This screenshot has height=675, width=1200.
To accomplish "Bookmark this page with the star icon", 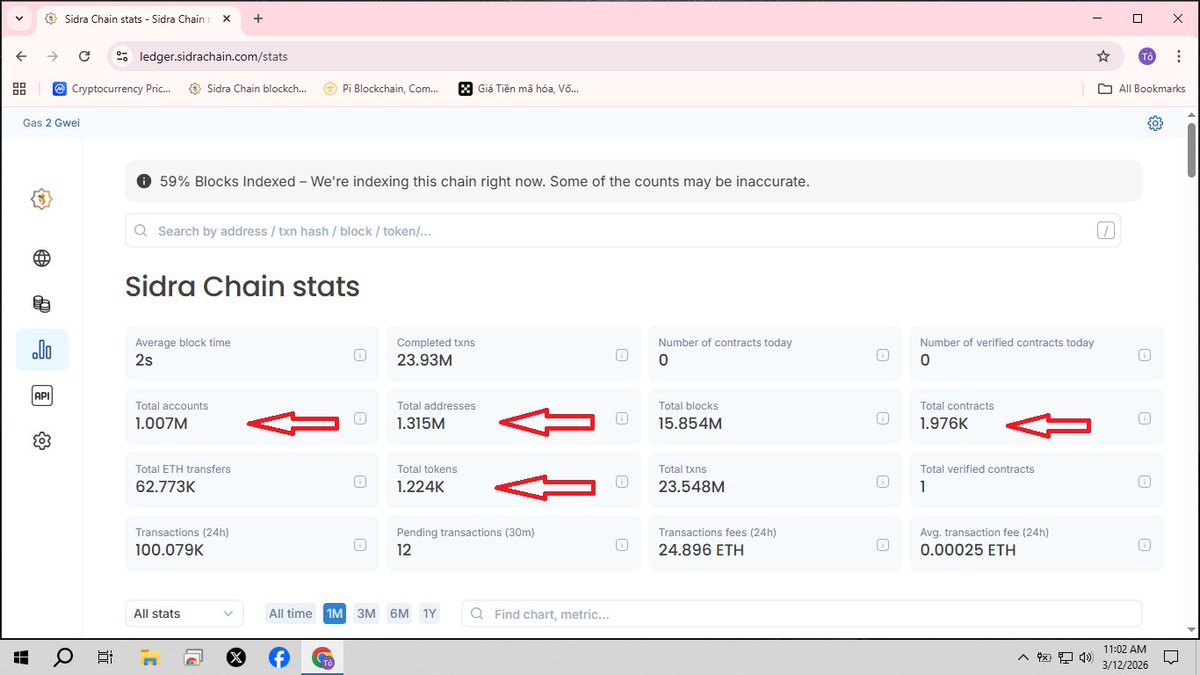I will 1103,57.
